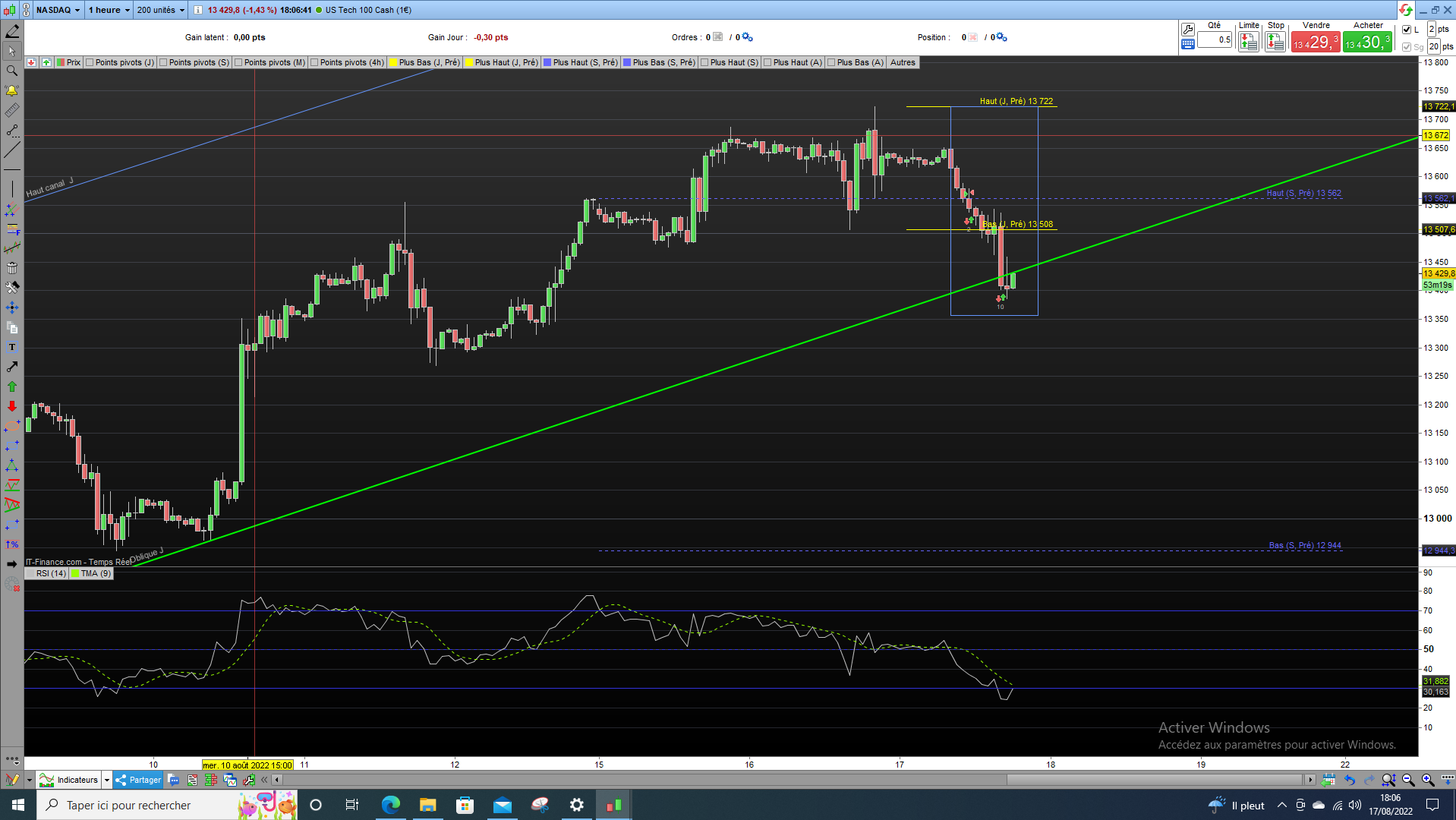Select the pencil drawing tool
The image size is (1456, 820).
pos(12,31)
